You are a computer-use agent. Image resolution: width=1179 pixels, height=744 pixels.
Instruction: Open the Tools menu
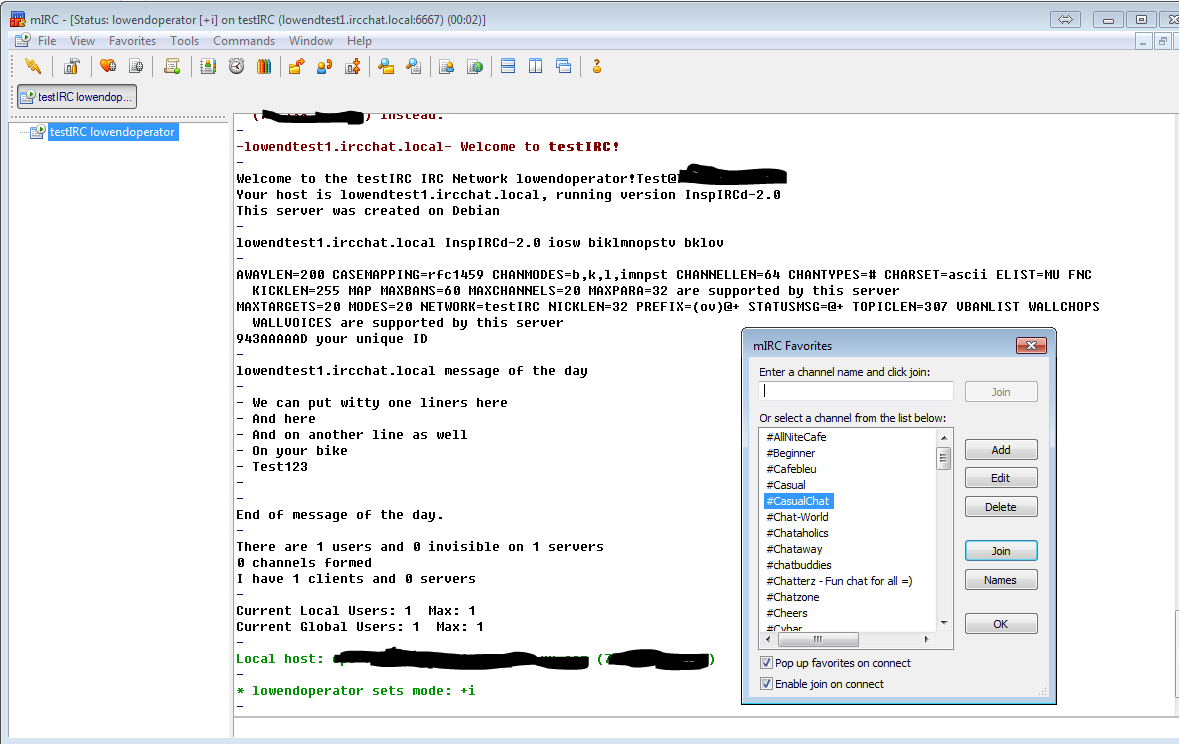click(x=184, y=41)
